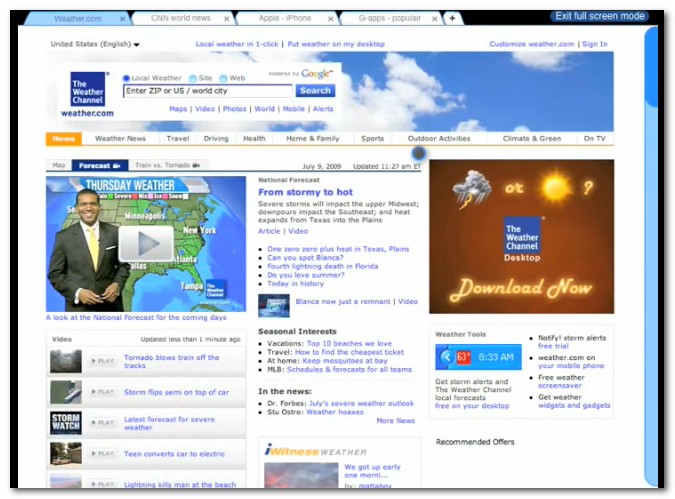Open 'Can you spot Blanca?' link
The image size is (675, 499).
305,258
